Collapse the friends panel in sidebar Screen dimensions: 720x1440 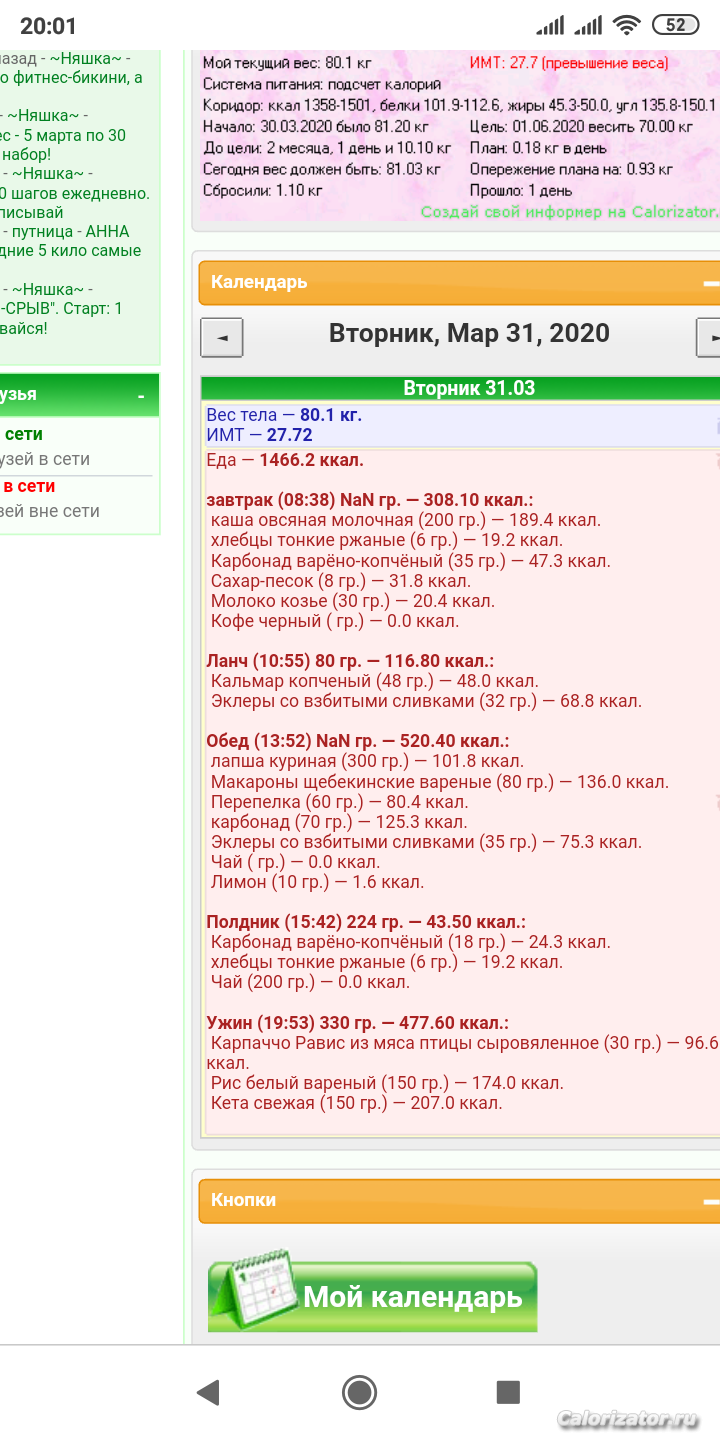139,396
